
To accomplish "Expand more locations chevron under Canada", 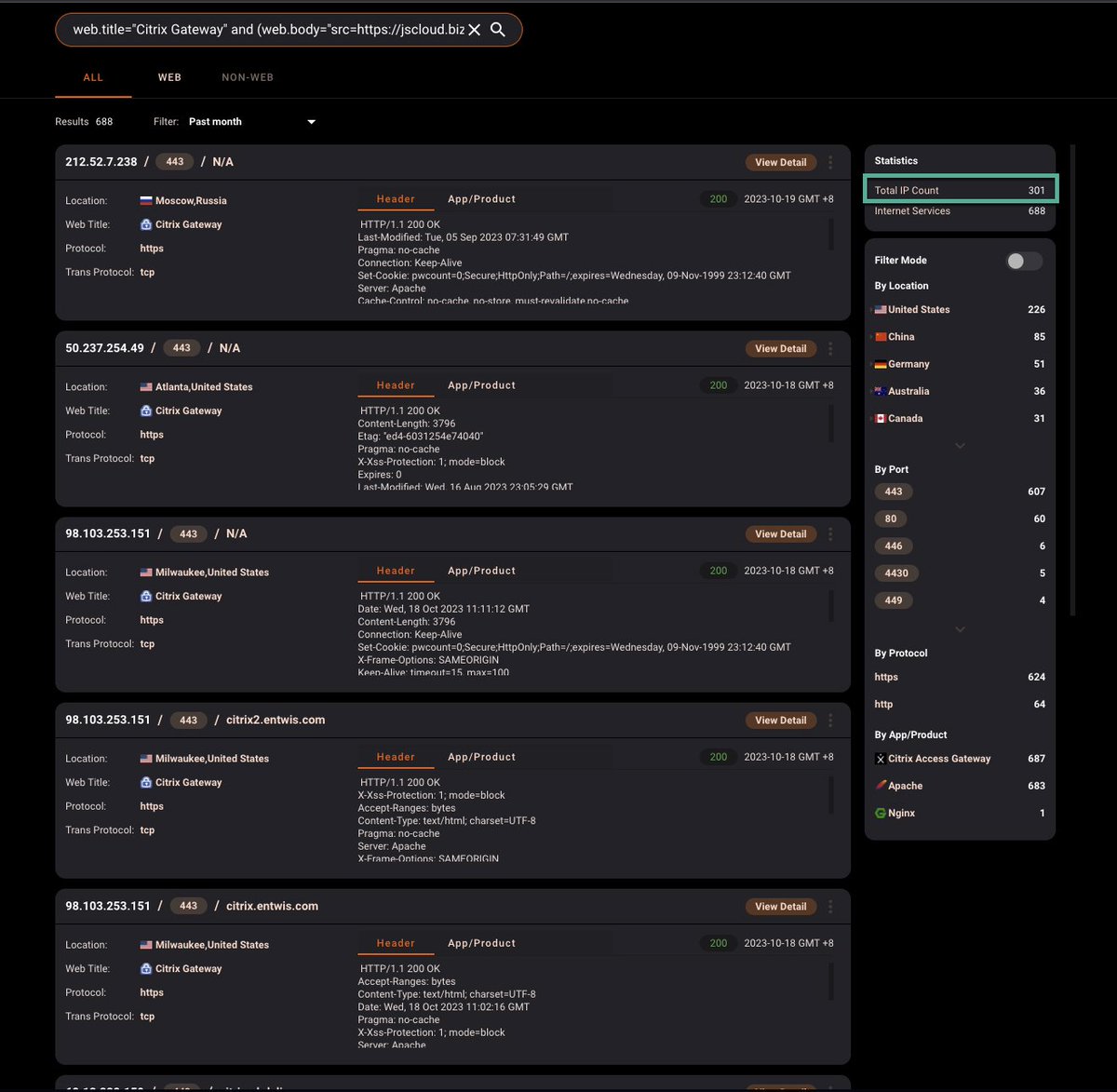I will [x=960, y=446].
